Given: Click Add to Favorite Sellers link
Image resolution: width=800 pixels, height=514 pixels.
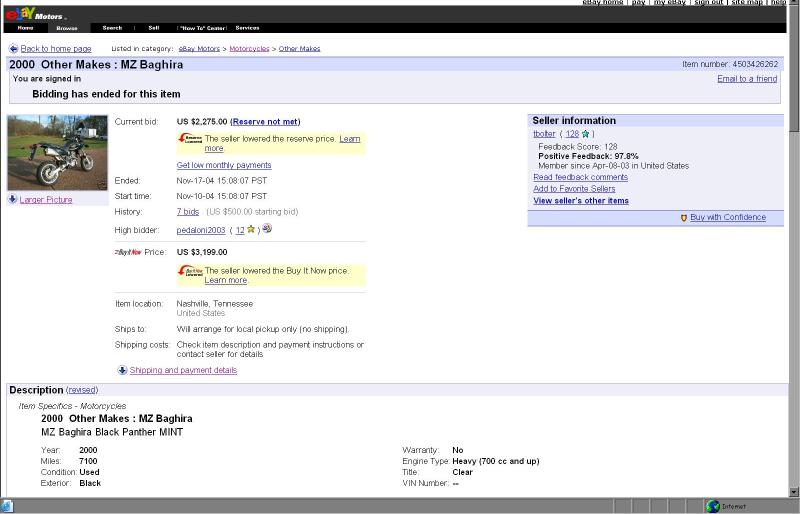Looking at the screenshot, I should [x=574, y=189].
